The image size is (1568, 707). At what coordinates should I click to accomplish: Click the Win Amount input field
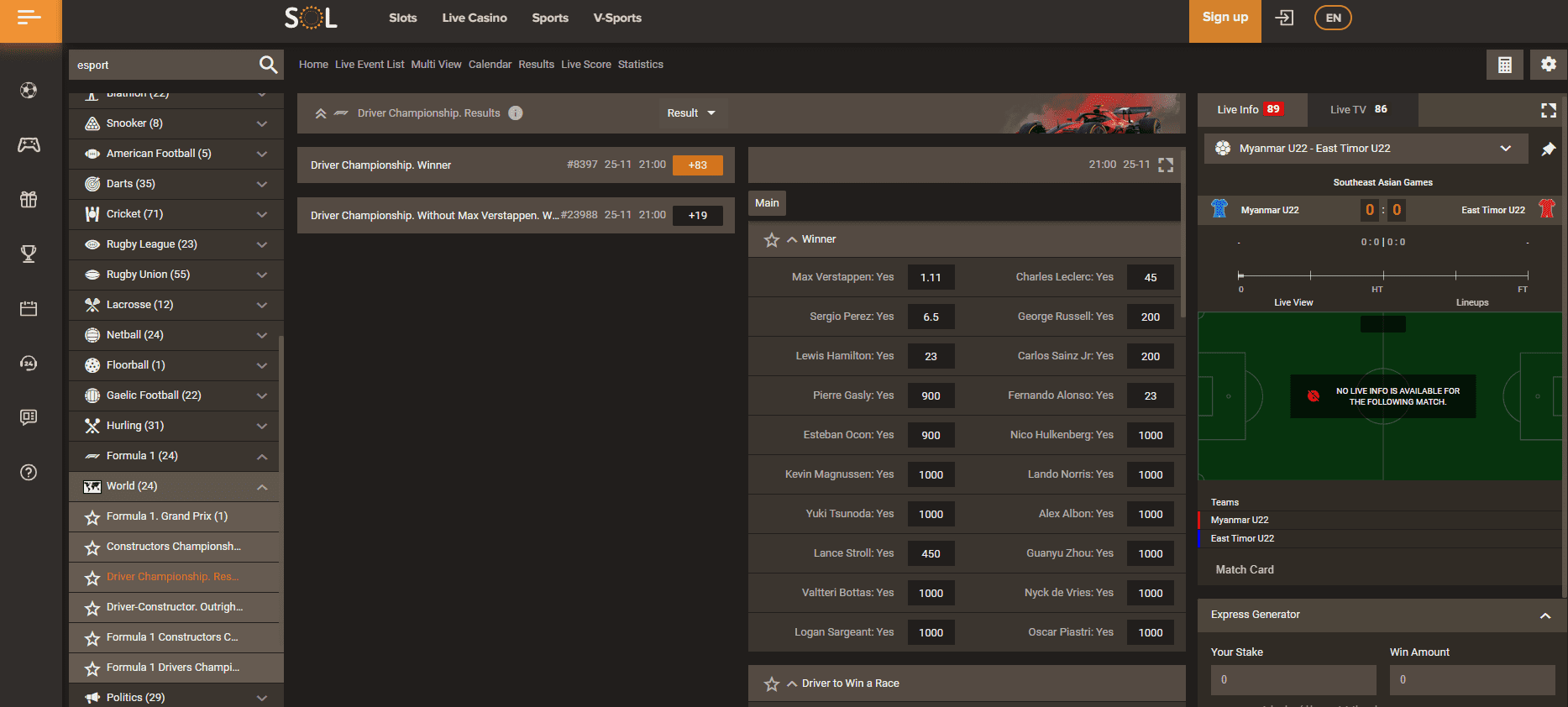click(1472, 680)
